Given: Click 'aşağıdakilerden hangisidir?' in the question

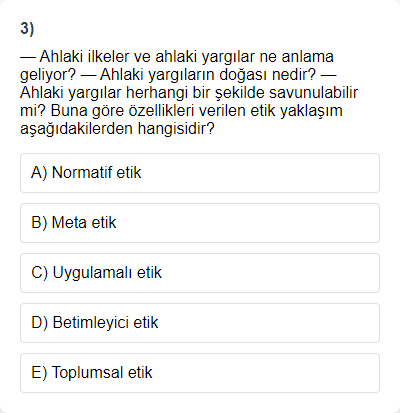Looking at the screenshot, I should coord(117,129).
